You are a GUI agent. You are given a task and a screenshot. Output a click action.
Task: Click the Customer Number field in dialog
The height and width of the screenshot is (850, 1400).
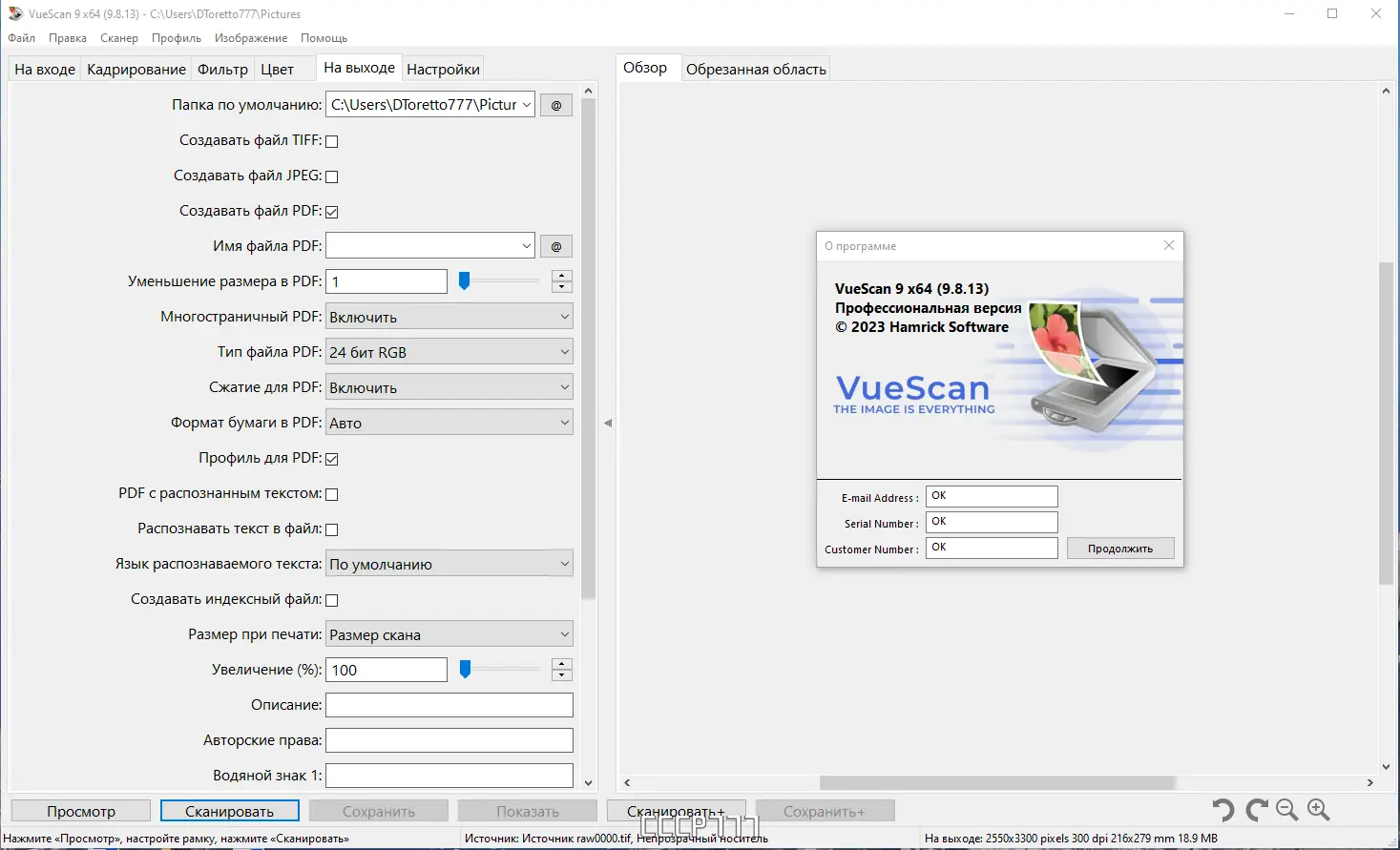pyautogui.click(x=992, y=548)
